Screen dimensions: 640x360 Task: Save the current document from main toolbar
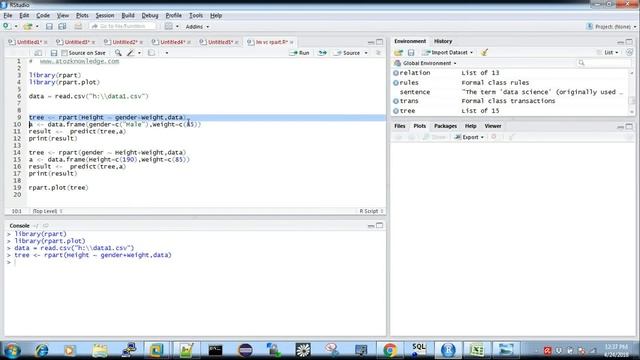click(x=49, y=27)
